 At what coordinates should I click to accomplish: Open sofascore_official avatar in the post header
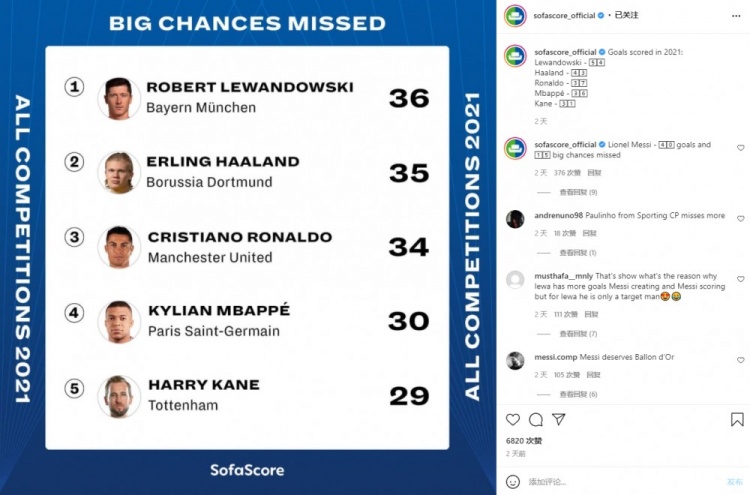[515, 15]
